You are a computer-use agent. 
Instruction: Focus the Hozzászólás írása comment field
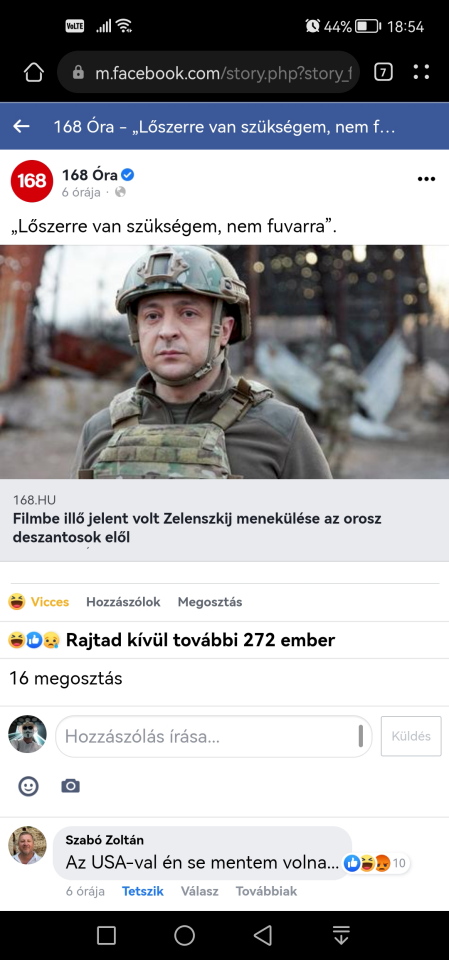coord(214,737)
